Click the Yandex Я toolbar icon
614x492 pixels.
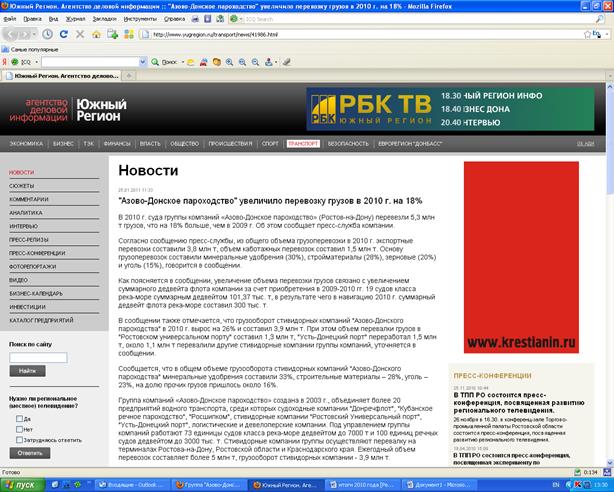[4, 62]
